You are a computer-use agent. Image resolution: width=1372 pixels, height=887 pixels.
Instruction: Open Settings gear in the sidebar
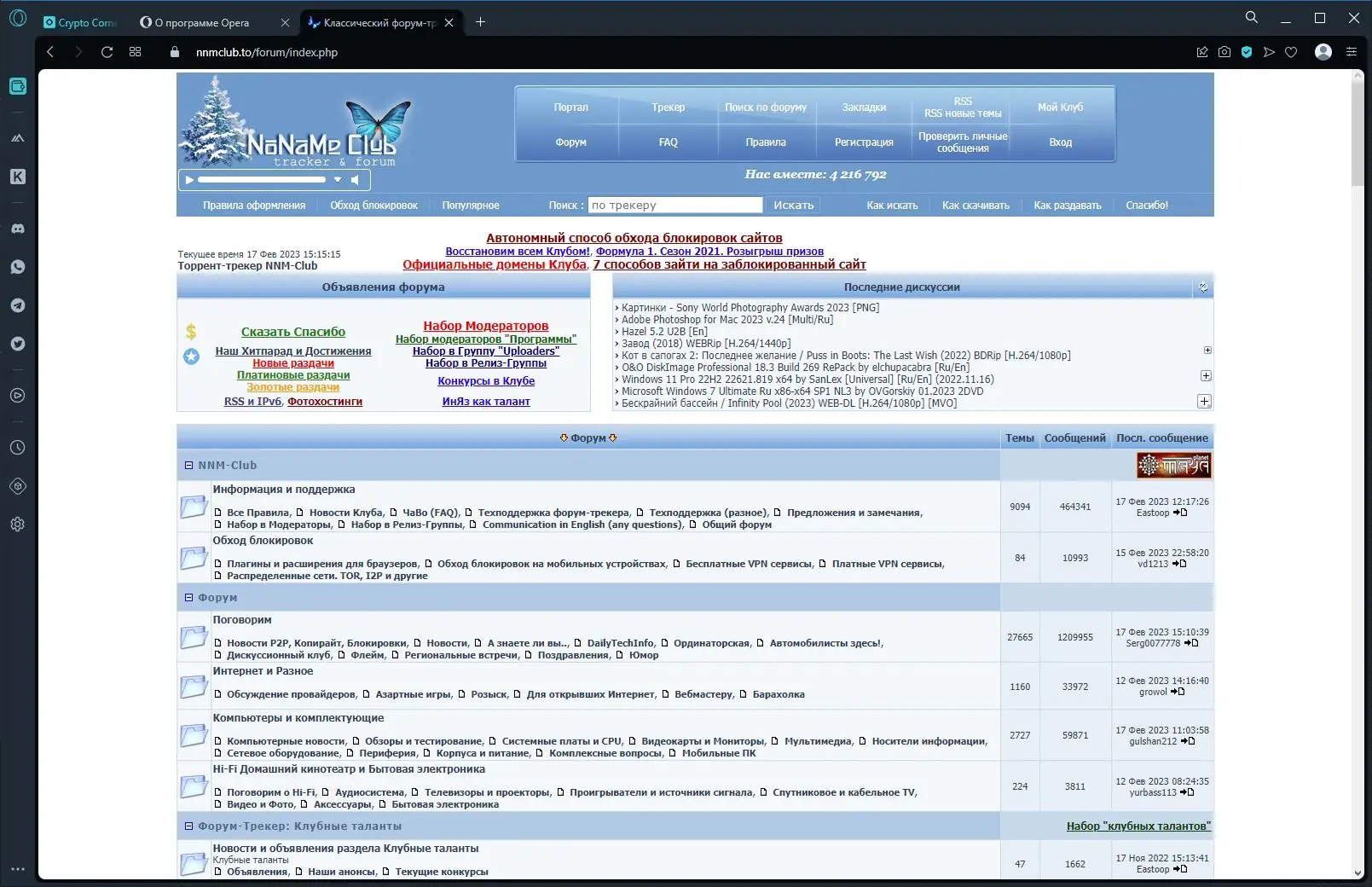click(18, 525)
